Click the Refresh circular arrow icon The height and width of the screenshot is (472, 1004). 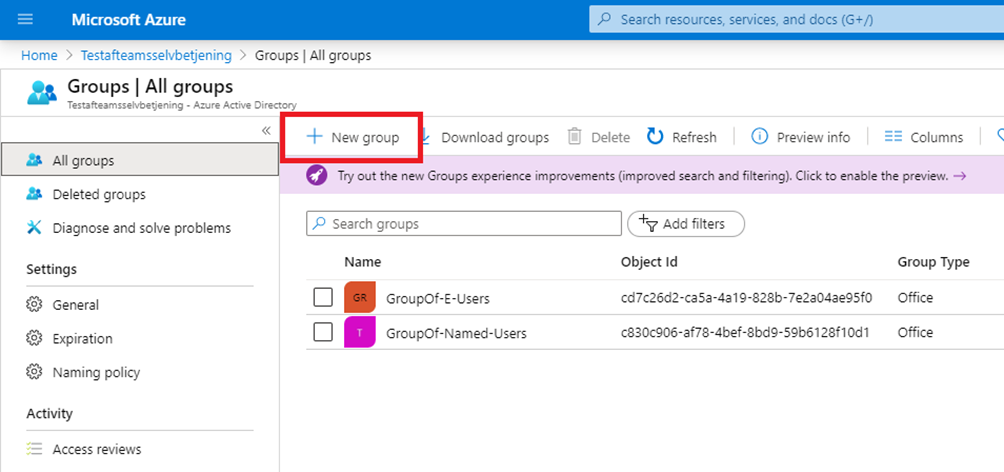(655, 136)
